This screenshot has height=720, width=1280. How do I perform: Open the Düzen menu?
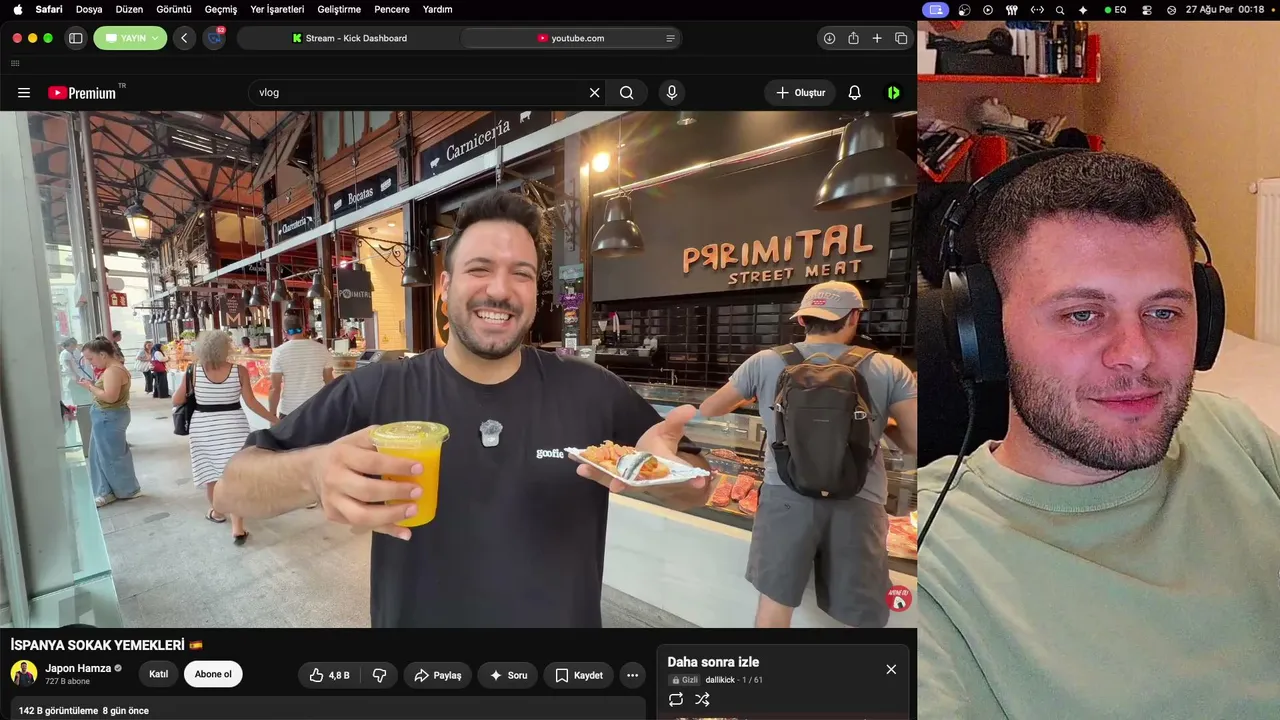(x=129, y=9)
